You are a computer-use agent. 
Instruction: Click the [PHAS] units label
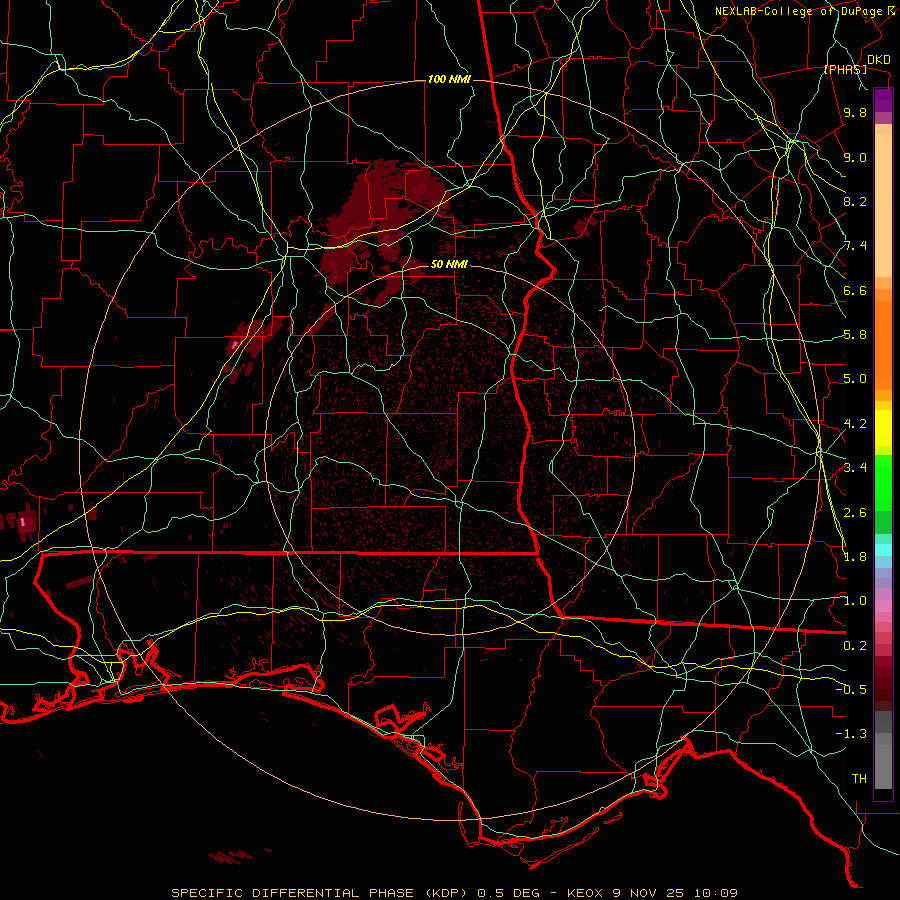[845, 70]
